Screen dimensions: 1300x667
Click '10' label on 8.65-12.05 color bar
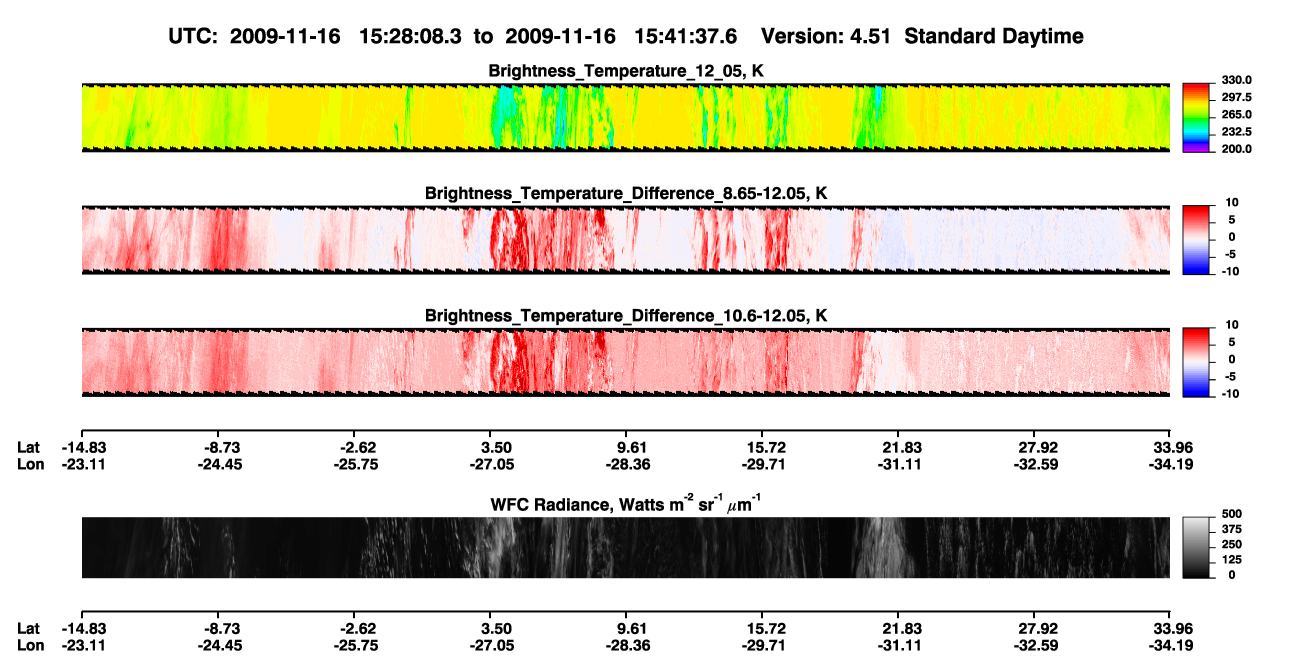pos(1232,202)
